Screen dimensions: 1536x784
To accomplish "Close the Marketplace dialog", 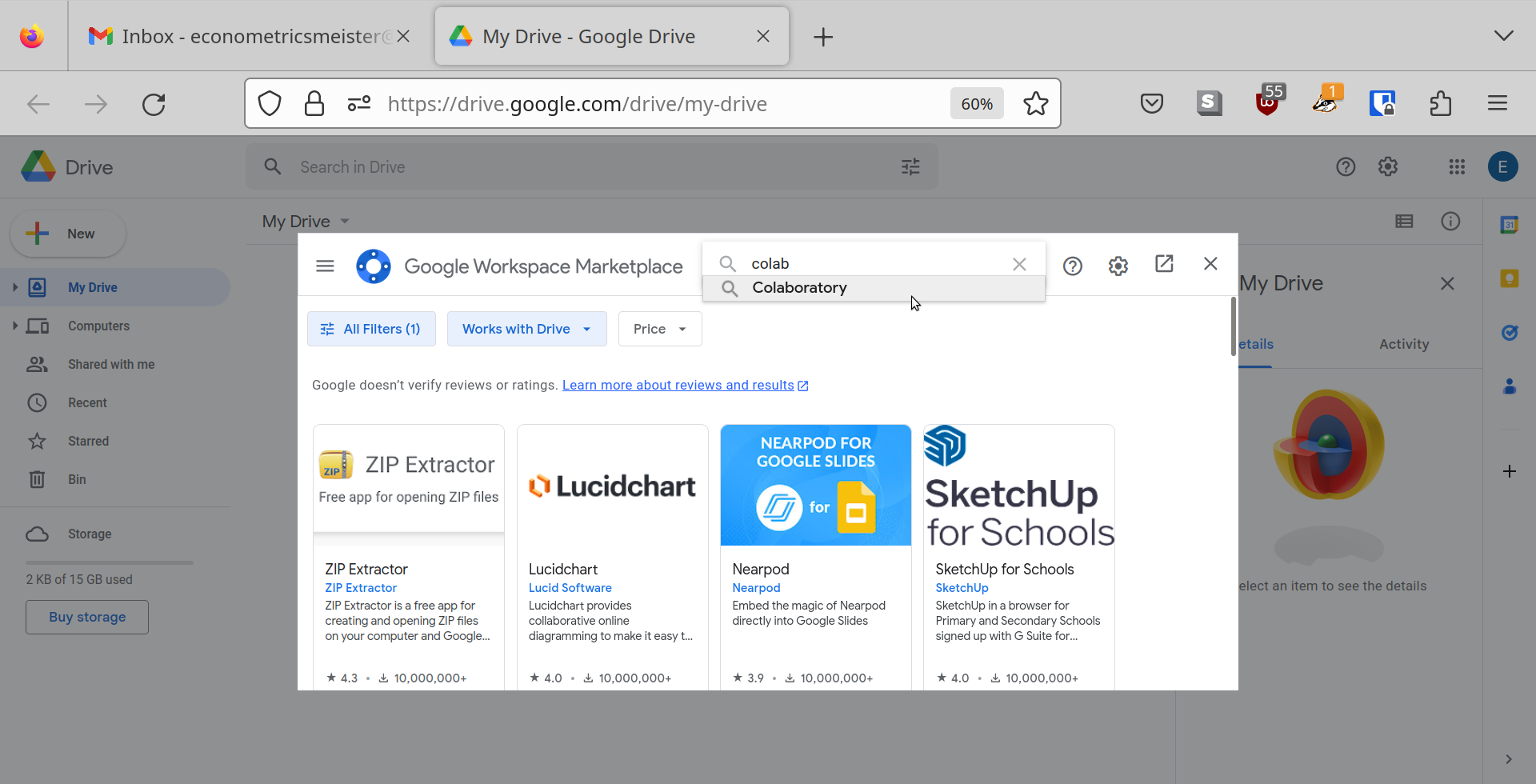I will (1210, 264).
